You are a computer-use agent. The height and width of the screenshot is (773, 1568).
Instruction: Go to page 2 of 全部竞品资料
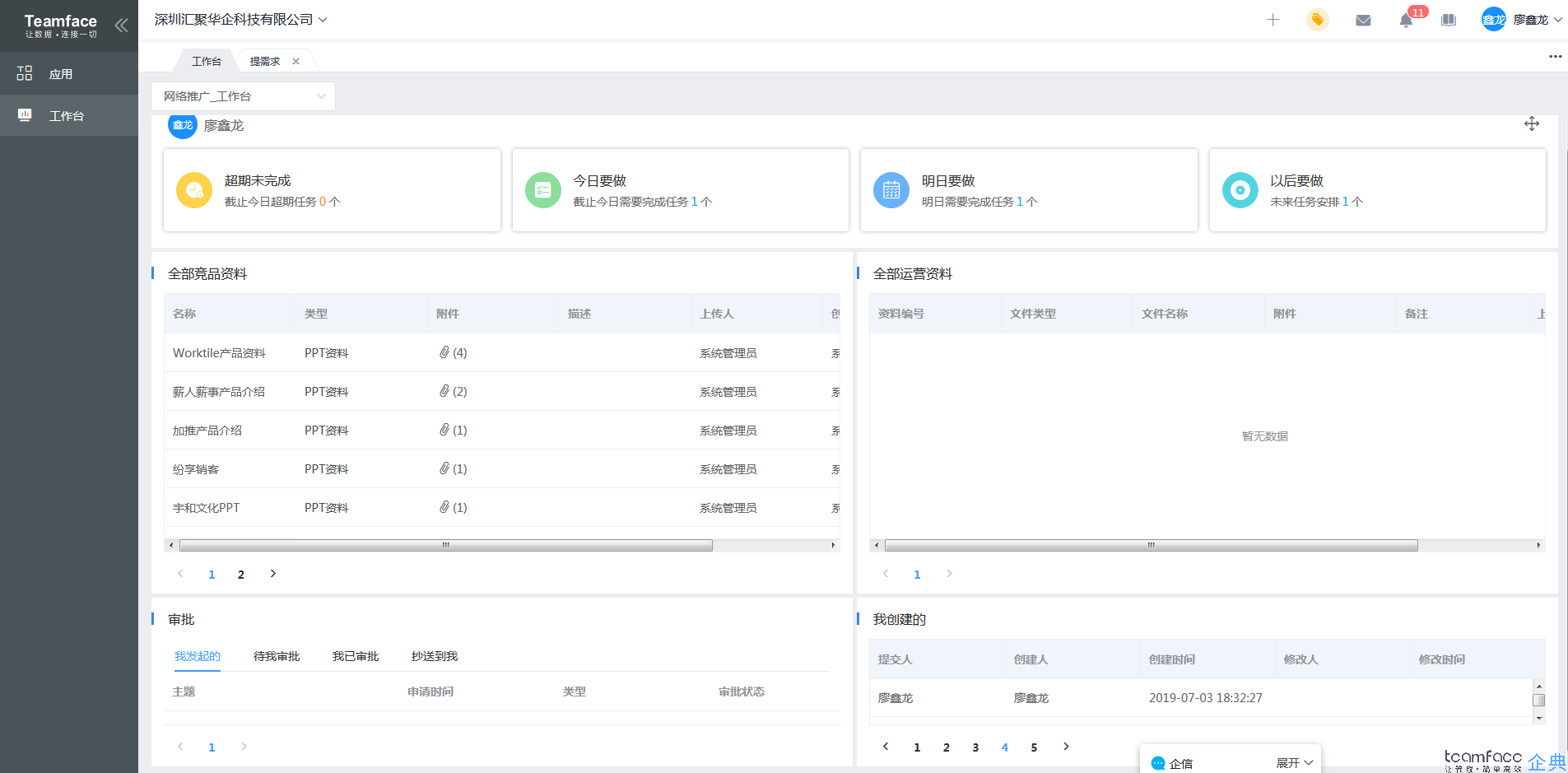(x=241, y=575)
